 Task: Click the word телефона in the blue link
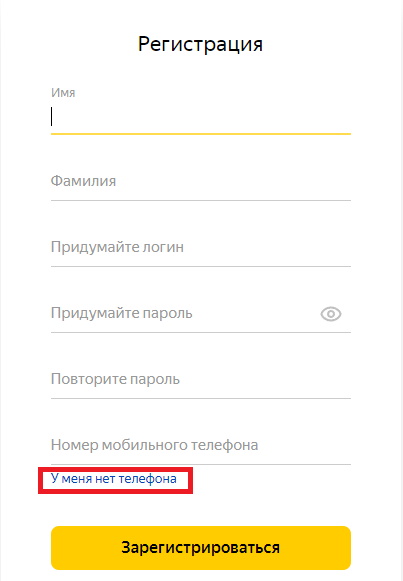coord(147,479)
